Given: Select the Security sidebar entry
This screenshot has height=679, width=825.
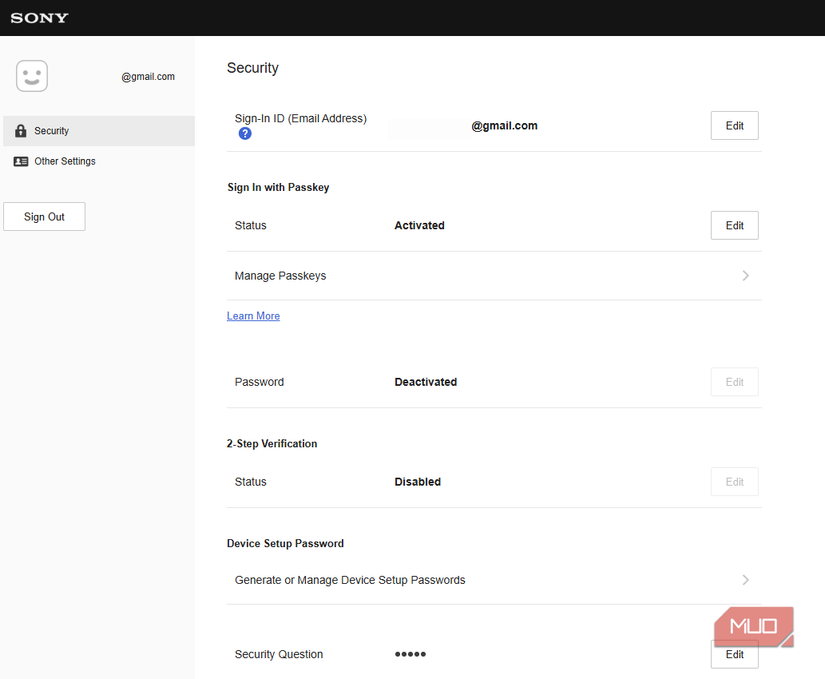Looking at the screenshot, I should pos(51,130).
